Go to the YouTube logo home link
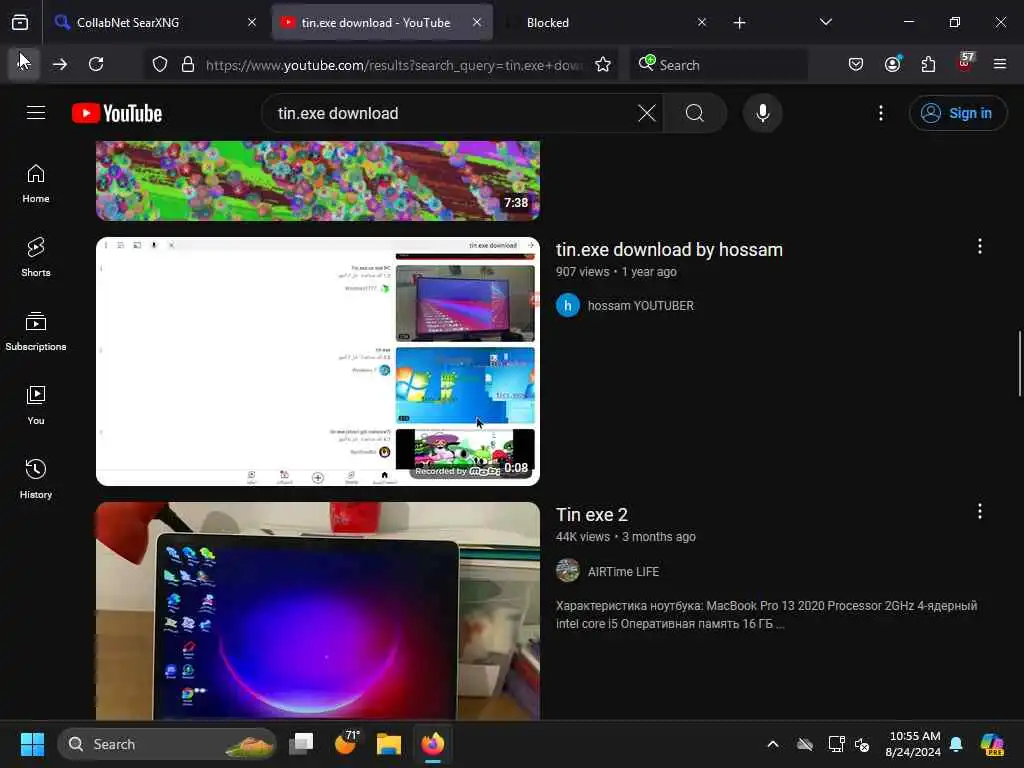 [x=118, y=113]
